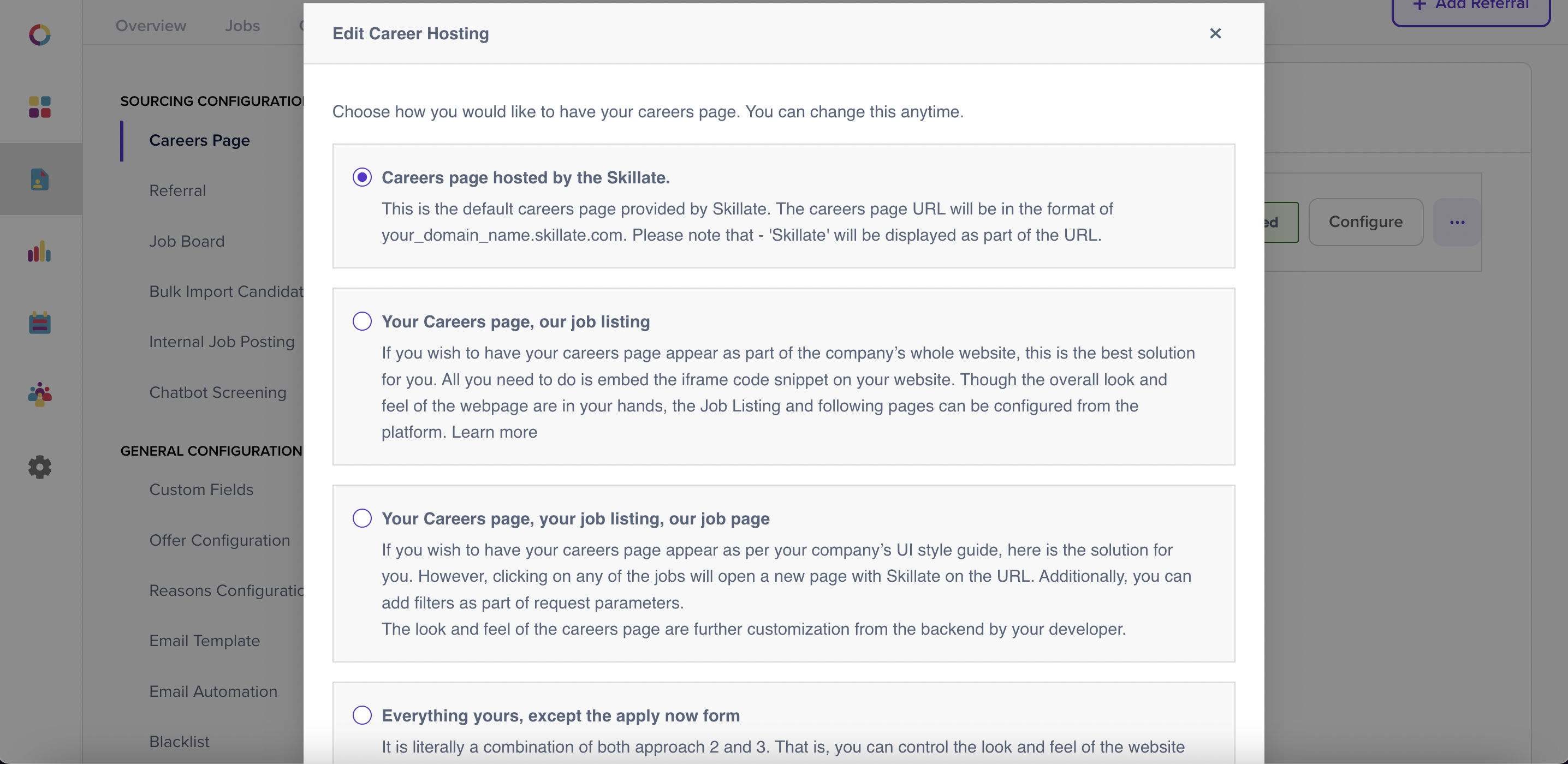The height and width of the screenshot is (764, 1568).
Task: Switch to the Jobs tab
Action: (x=242, y=26)
